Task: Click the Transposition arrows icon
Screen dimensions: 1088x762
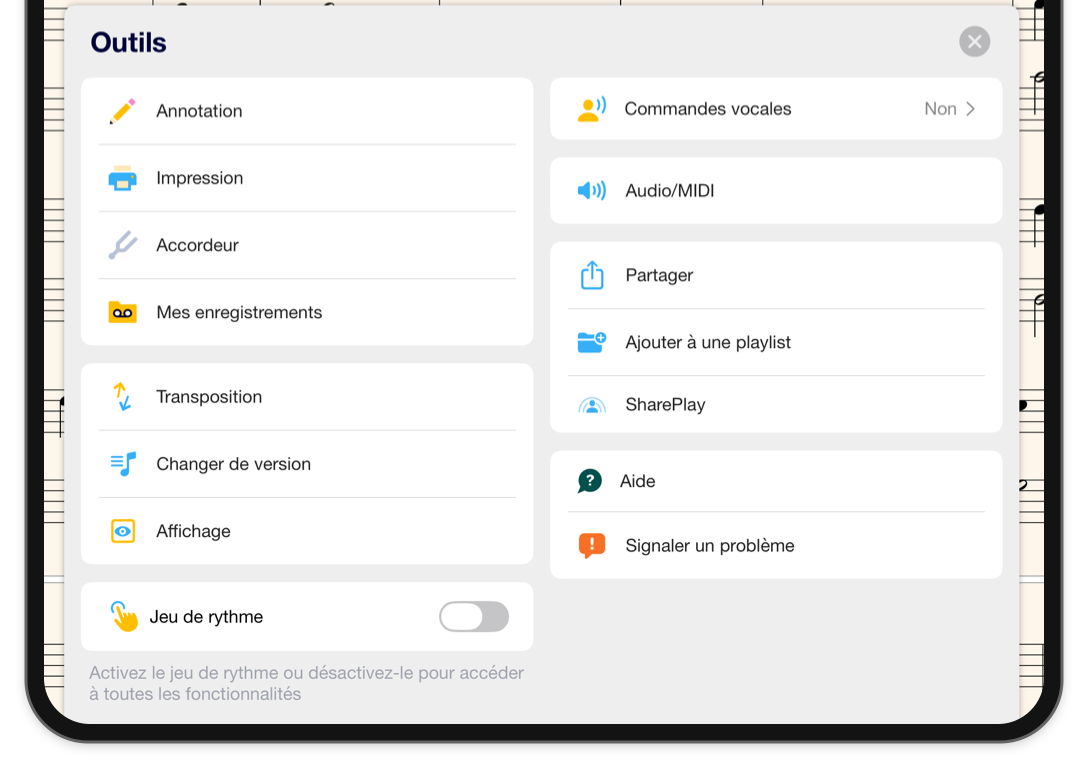Action: tap(123, 396)
